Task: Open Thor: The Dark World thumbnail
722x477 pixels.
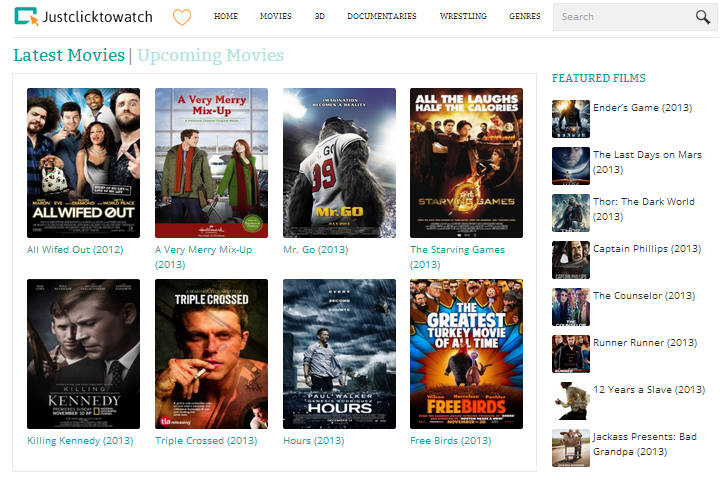Action: (x=571, y=213)
